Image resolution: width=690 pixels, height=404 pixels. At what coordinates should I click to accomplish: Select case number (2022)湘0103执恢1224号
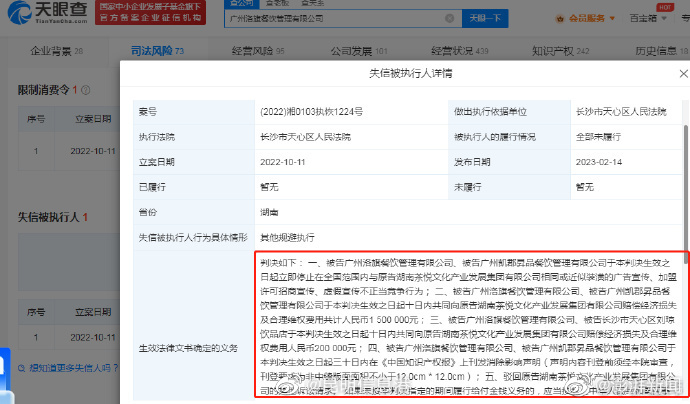[311, 112]
